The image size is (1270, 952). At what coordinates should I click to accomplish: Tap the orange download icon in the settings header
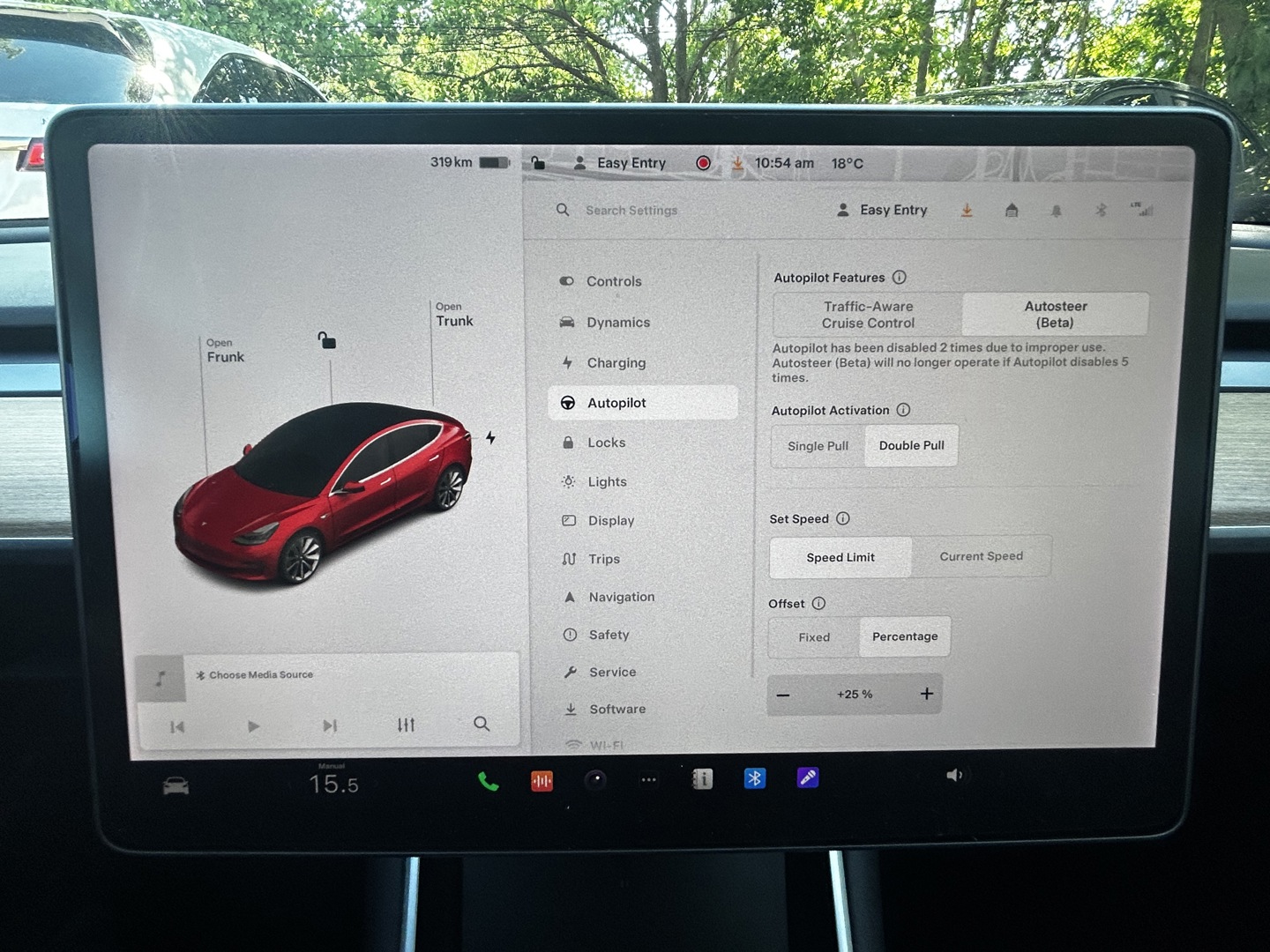pos(967,210)
